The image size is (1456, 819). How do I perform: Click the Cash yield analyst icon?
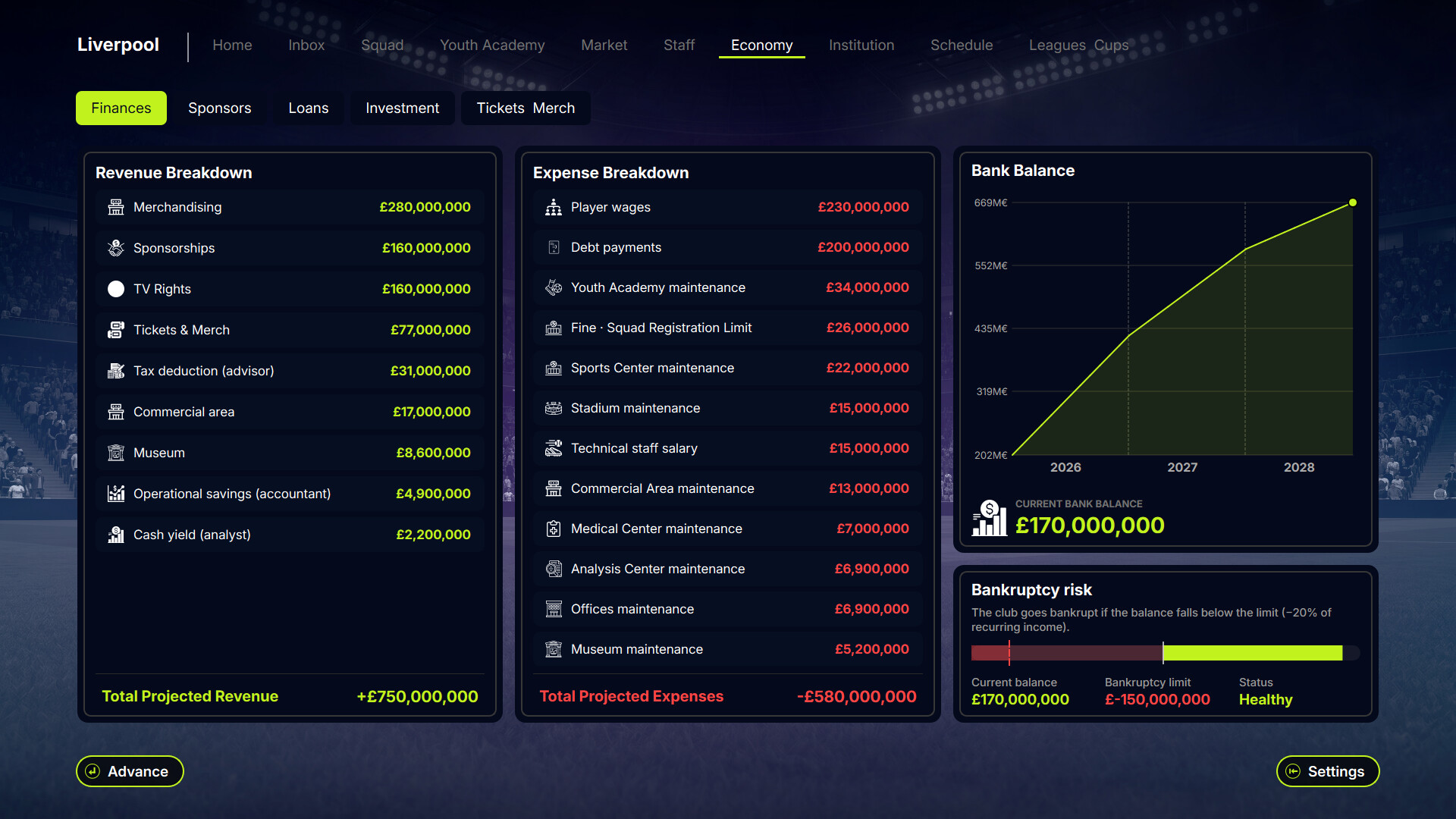point(116,535)
